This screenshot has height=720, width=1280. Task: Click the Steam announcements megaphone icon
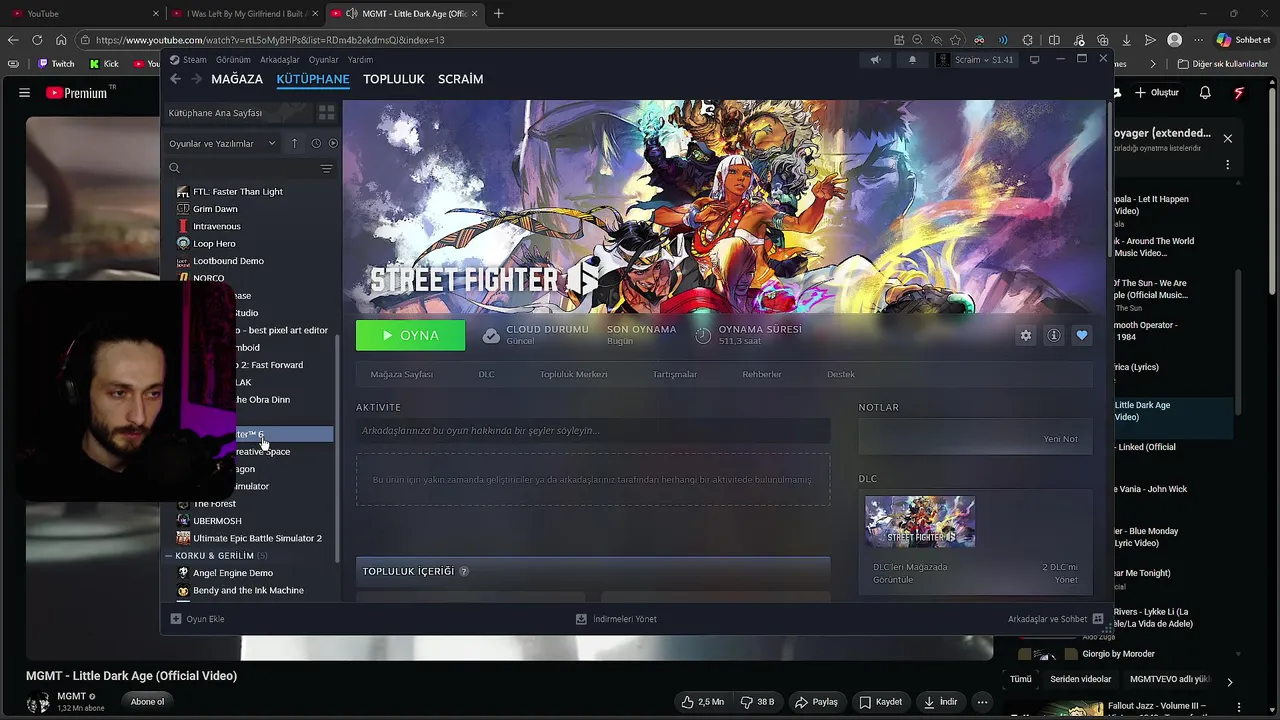click(x=875, y=60)
